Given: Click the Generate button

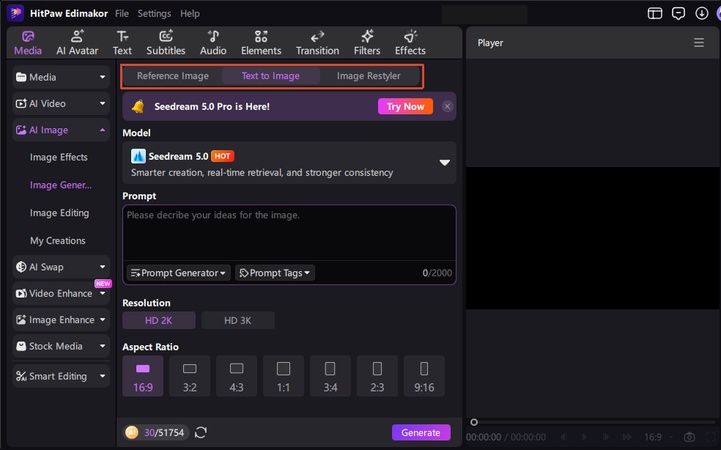Looking at the screenshot, I should point(421,433).
